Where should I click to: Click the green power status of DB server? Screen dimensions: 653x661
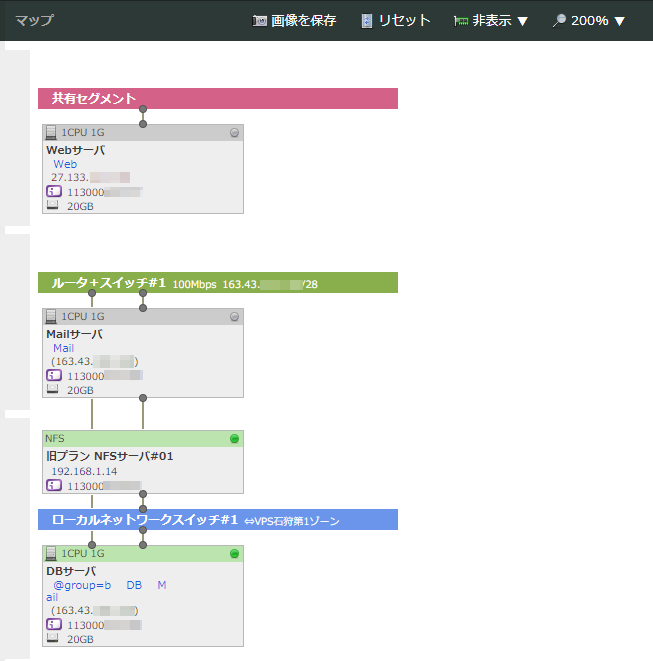[234, 553]
